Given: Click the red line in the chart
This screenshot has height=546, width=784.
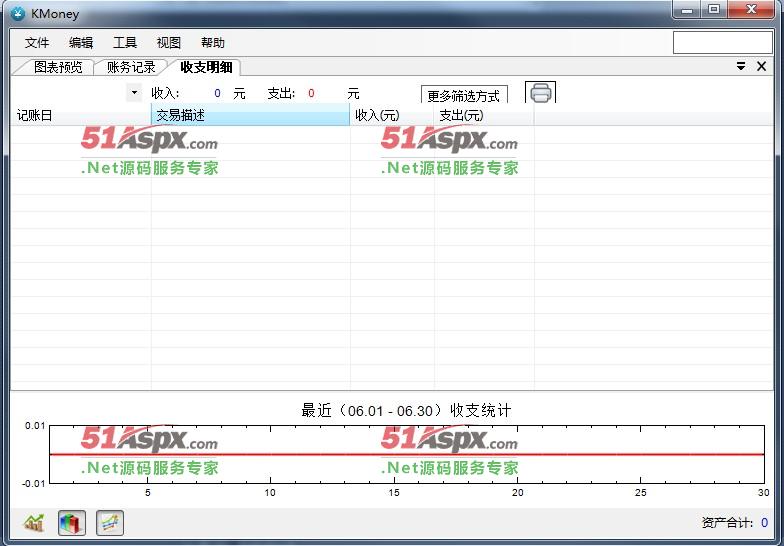Looking at the screenshot, I should (x=406, y=454).
